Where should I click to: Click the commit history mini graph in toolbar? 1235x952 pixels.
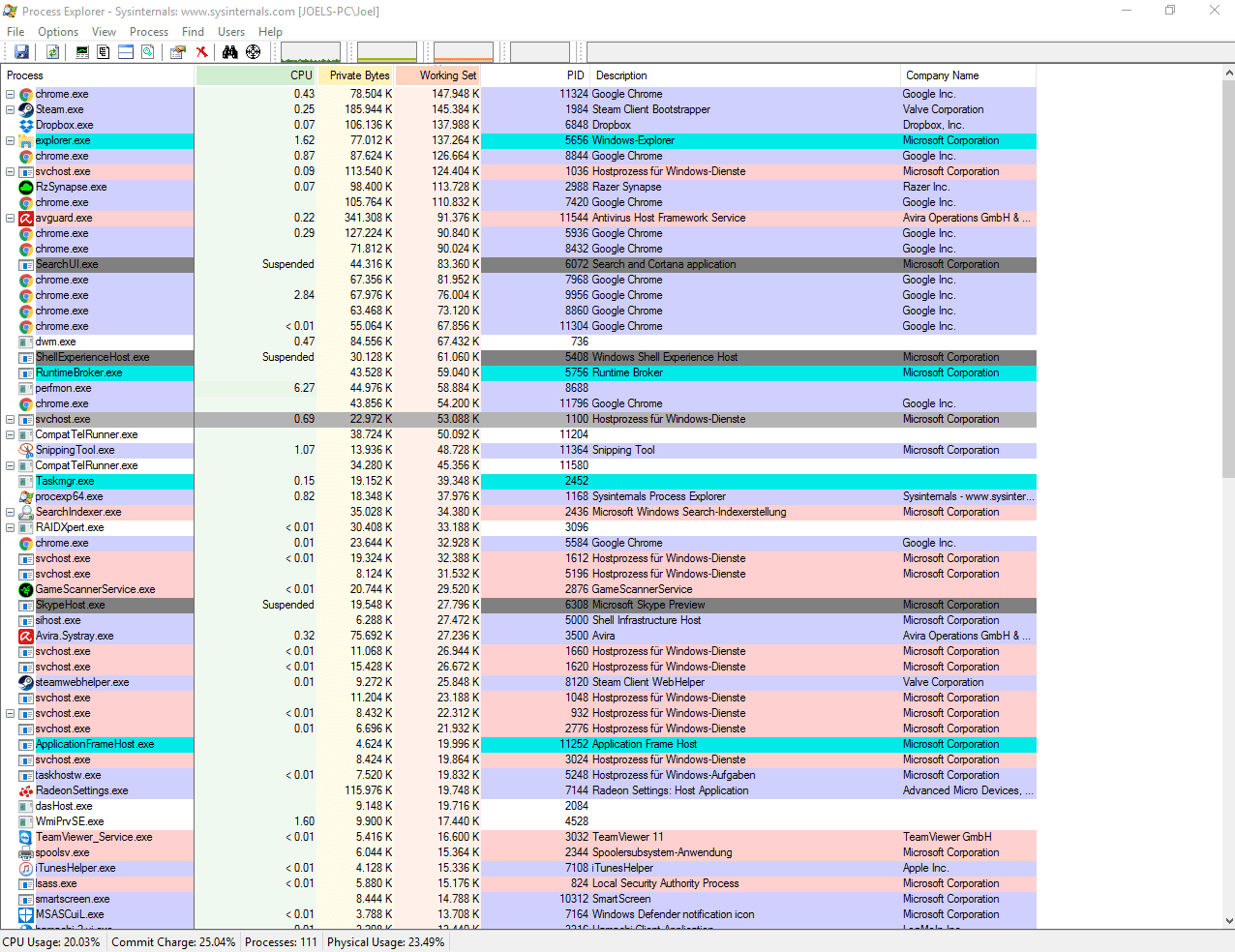[387, 52]
